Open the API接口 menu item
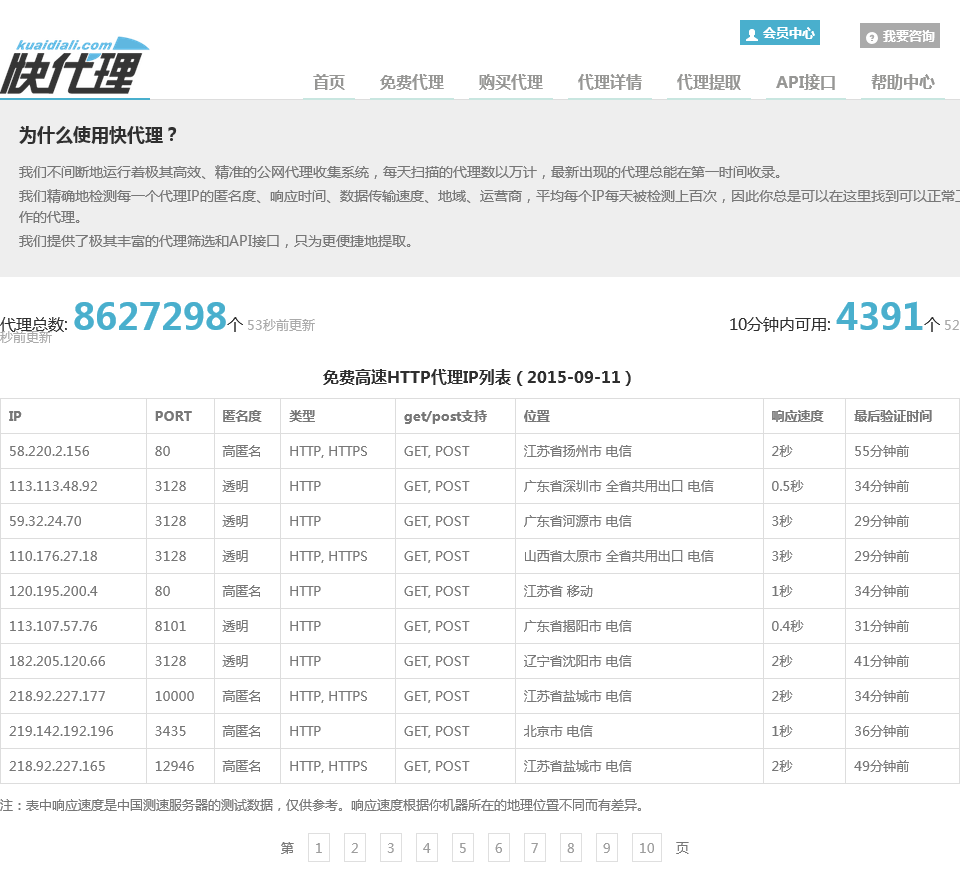 click(806, 82)
